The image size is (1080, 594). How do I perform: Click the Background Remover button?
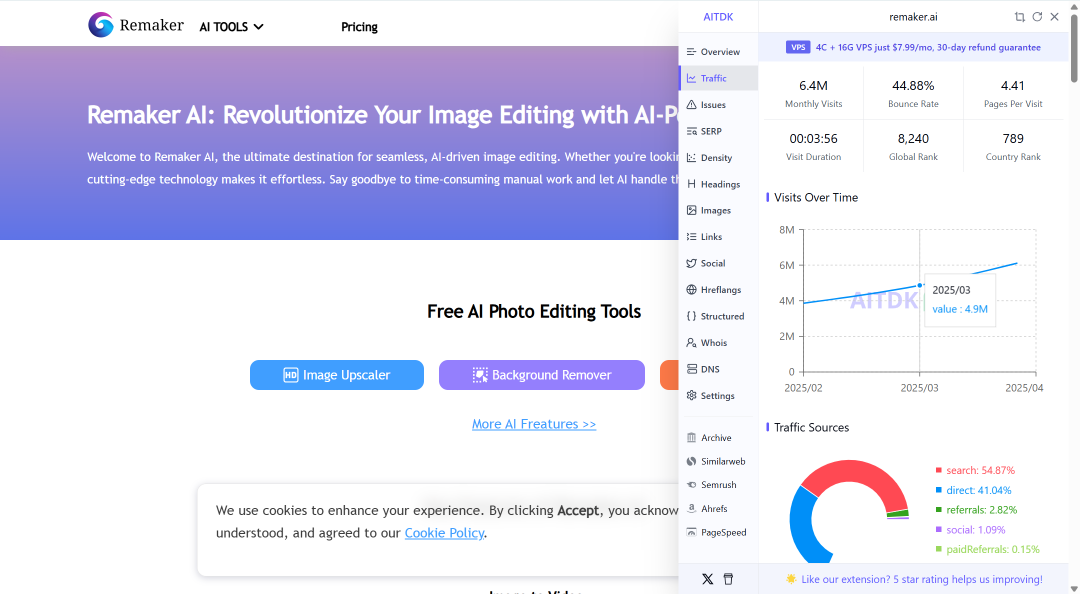click(x=542, y=375)
